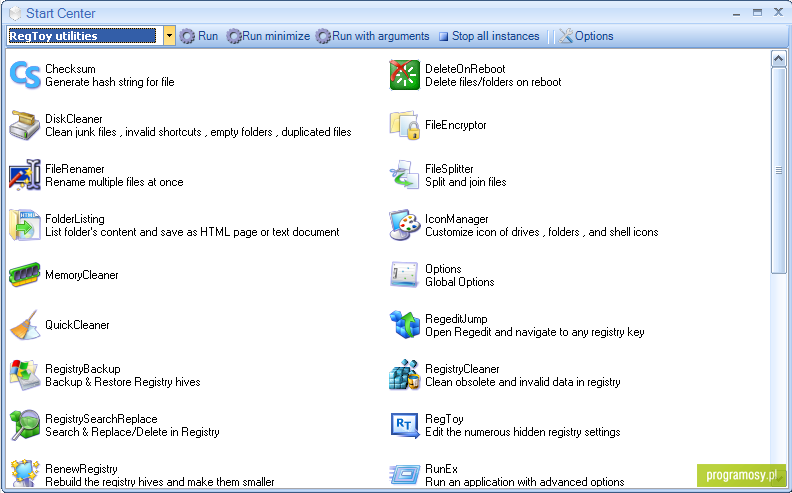Select the RenewRegistry label

[81, 469]
